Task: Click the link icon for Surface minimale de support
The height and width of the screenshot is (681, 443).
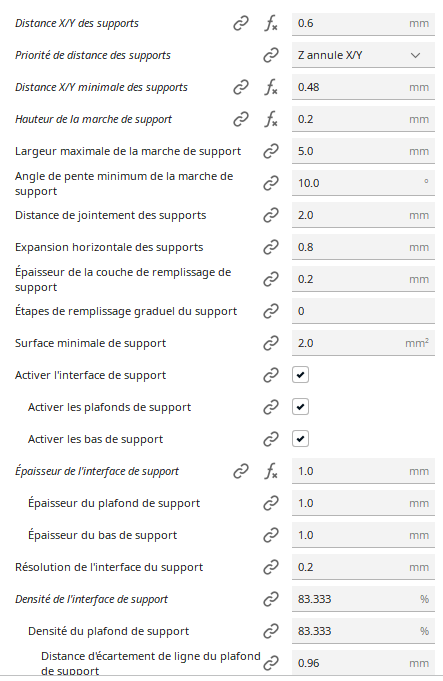Action: pos(271,343)
